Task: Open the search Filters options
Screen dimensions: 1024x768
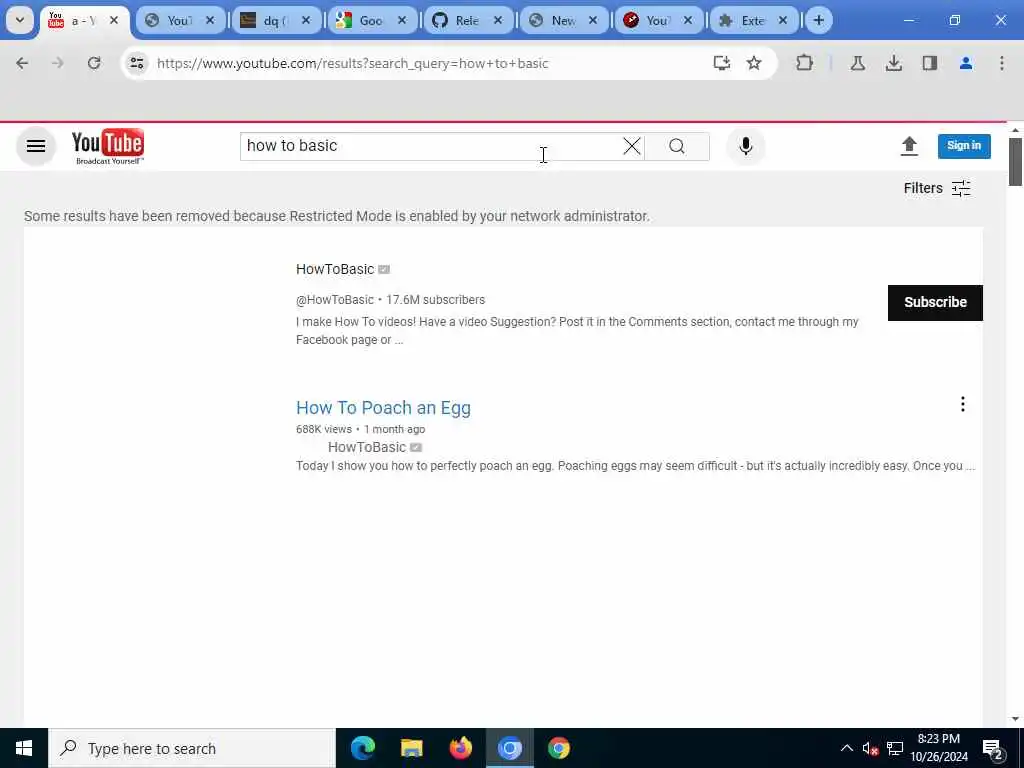Action: click(937, 188)
